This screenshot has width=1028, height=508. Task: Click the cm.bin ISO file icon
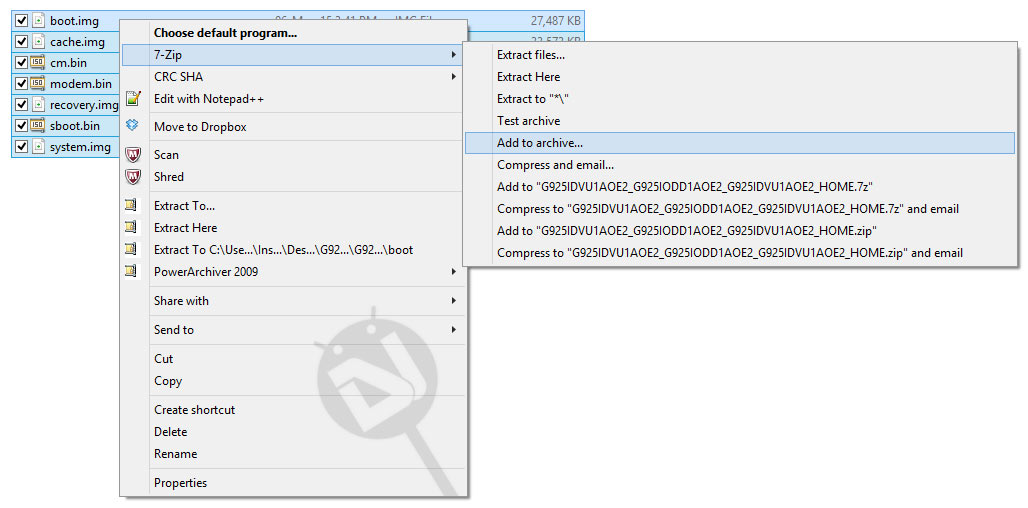(x=39, y=63)
